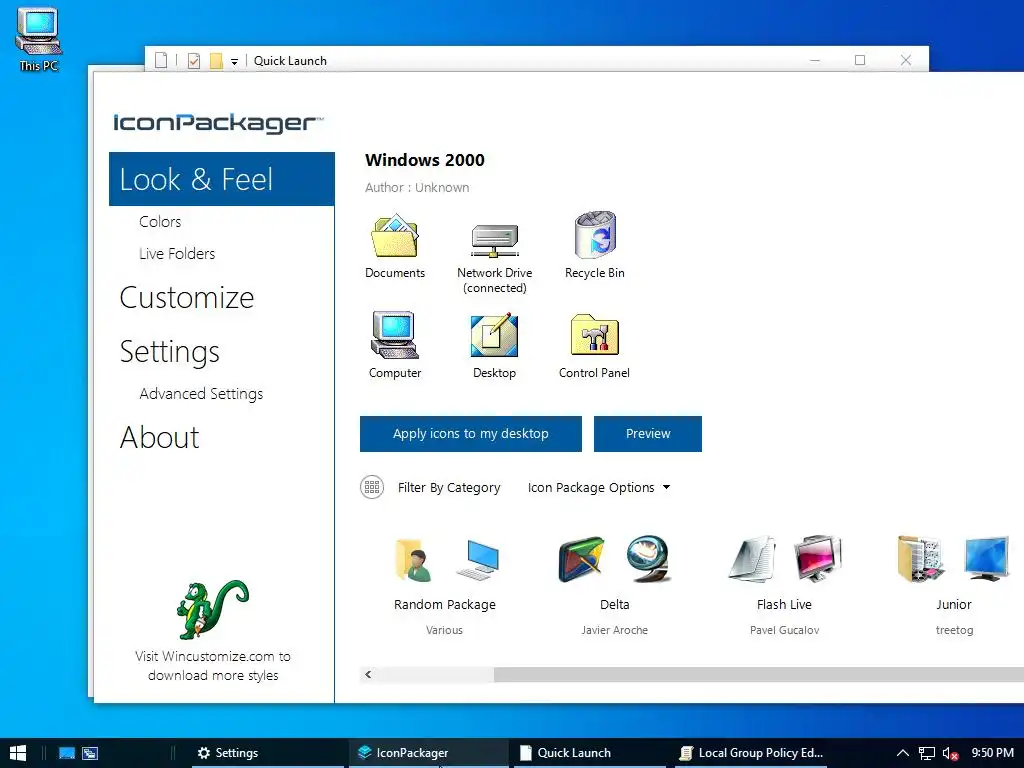Open the Customize section
Image resolution: width=1024 pixels, height=768 pixels.
click(x=187, y=297)
